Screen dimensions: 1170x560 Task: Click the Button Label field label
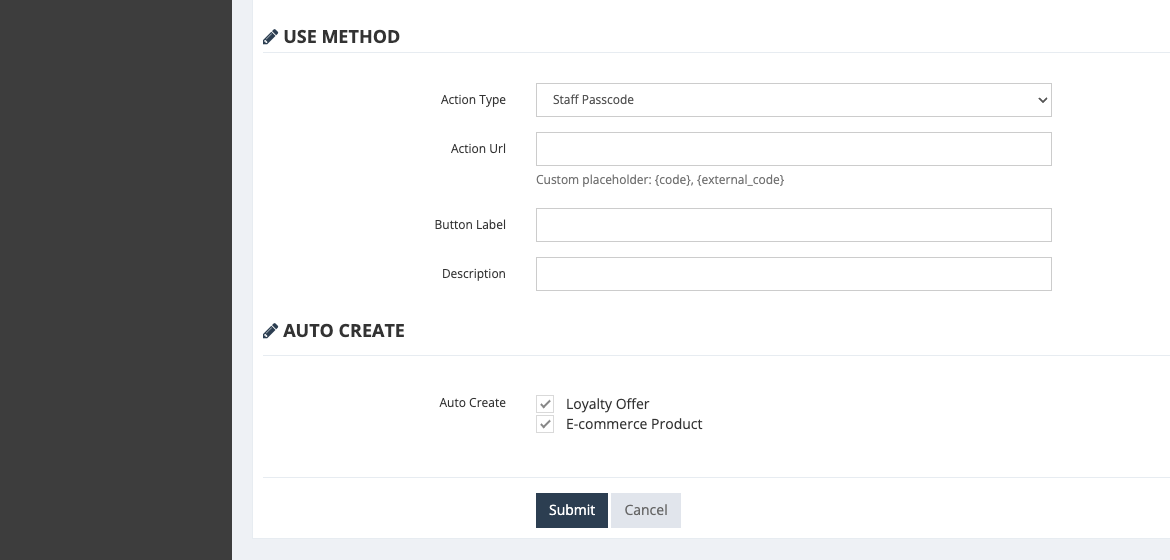pos(470,225)
